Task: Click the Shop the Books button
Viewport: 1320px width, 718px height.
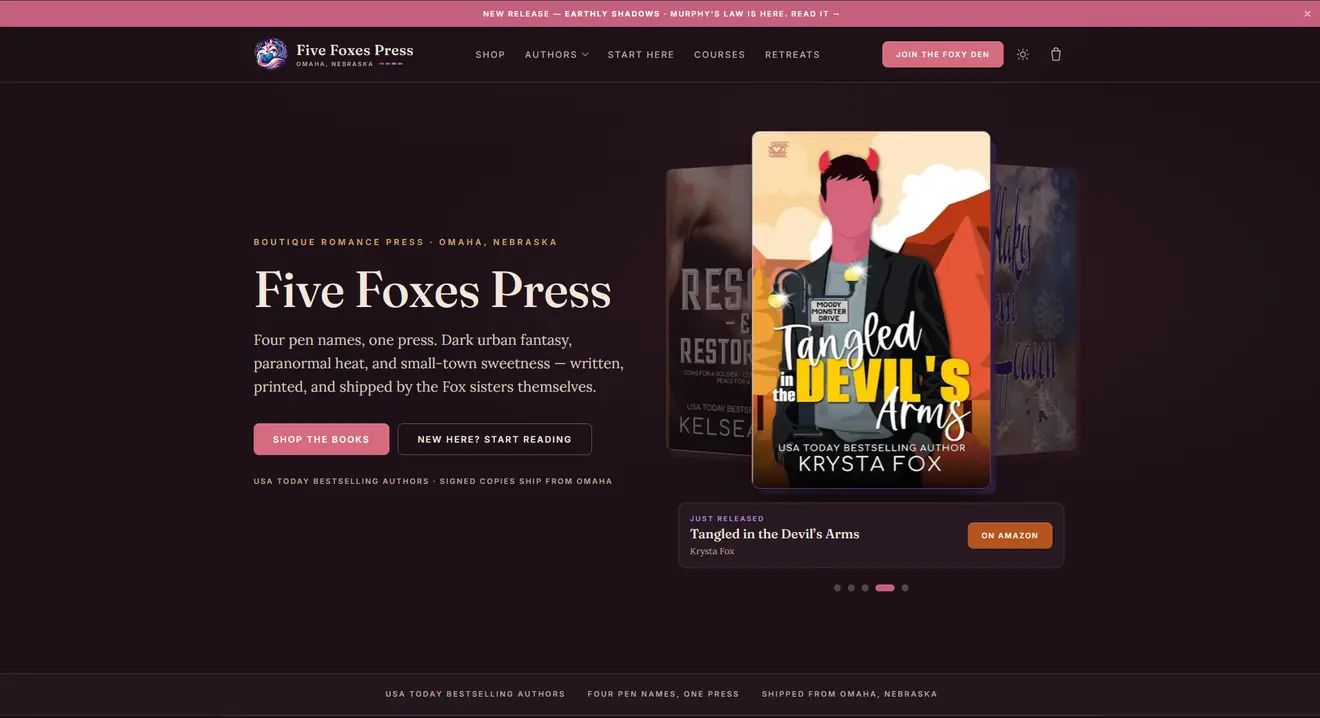Action: click(321, 439)
